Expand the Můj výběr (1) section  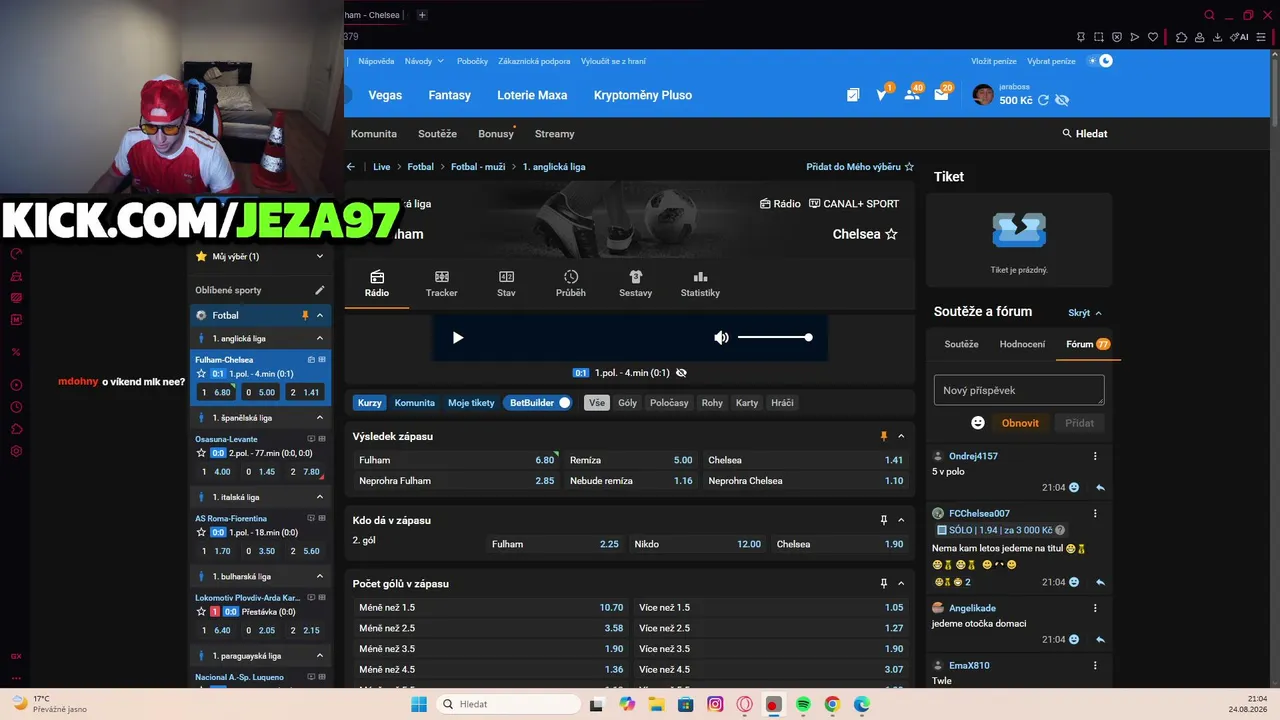(320, 256)
